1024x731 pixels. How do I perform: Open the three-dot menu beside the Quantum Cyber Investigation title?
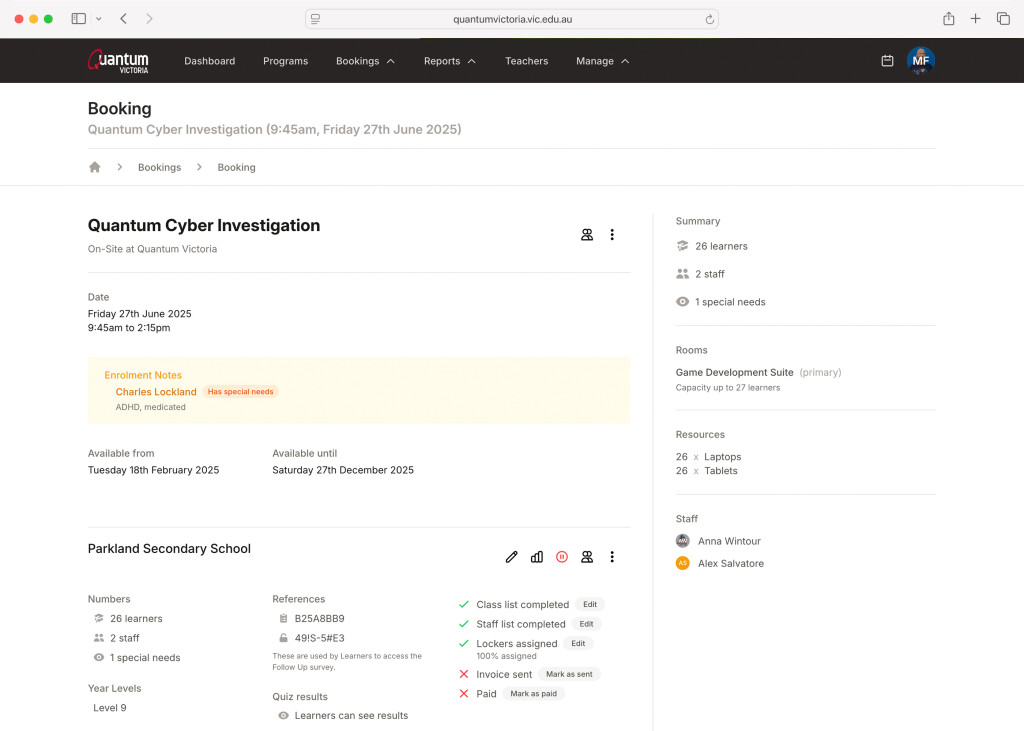612,235
